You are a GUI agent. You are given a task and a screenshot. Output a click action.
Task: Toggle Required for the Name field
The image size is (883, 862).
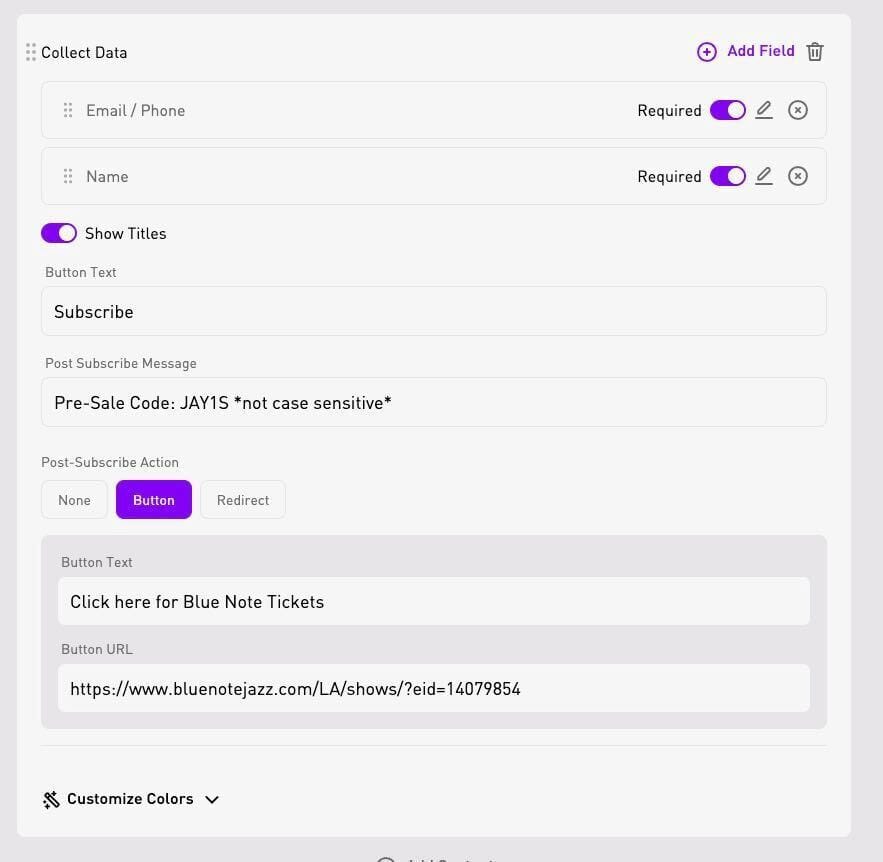click(727, 176)
